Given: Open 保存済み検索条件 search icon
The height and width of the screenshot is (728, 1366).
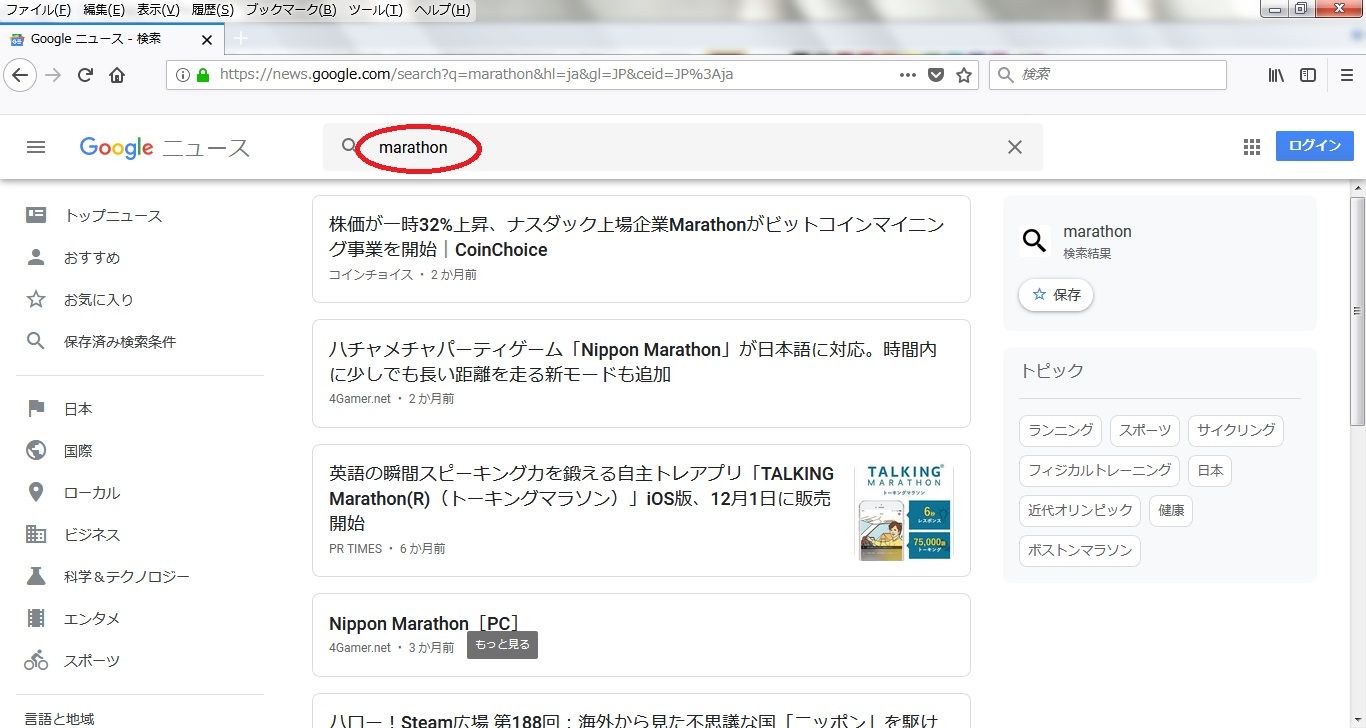Looking at the screenshot, I should pyautogui.click(x=36, y=341).
